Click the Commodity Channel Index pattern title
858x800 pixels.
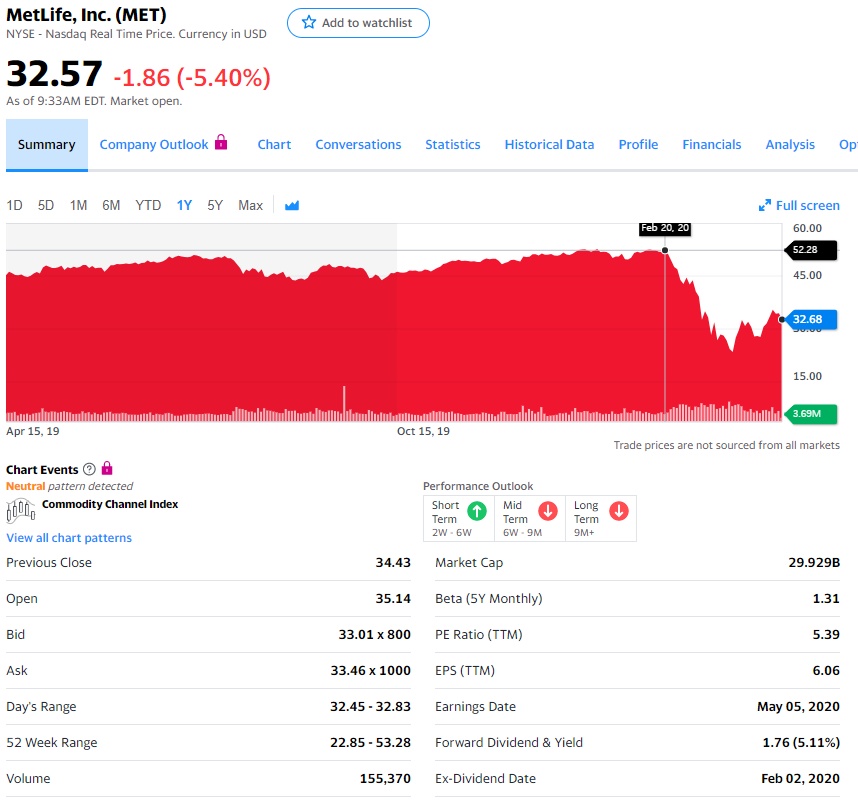coord(110,504)
